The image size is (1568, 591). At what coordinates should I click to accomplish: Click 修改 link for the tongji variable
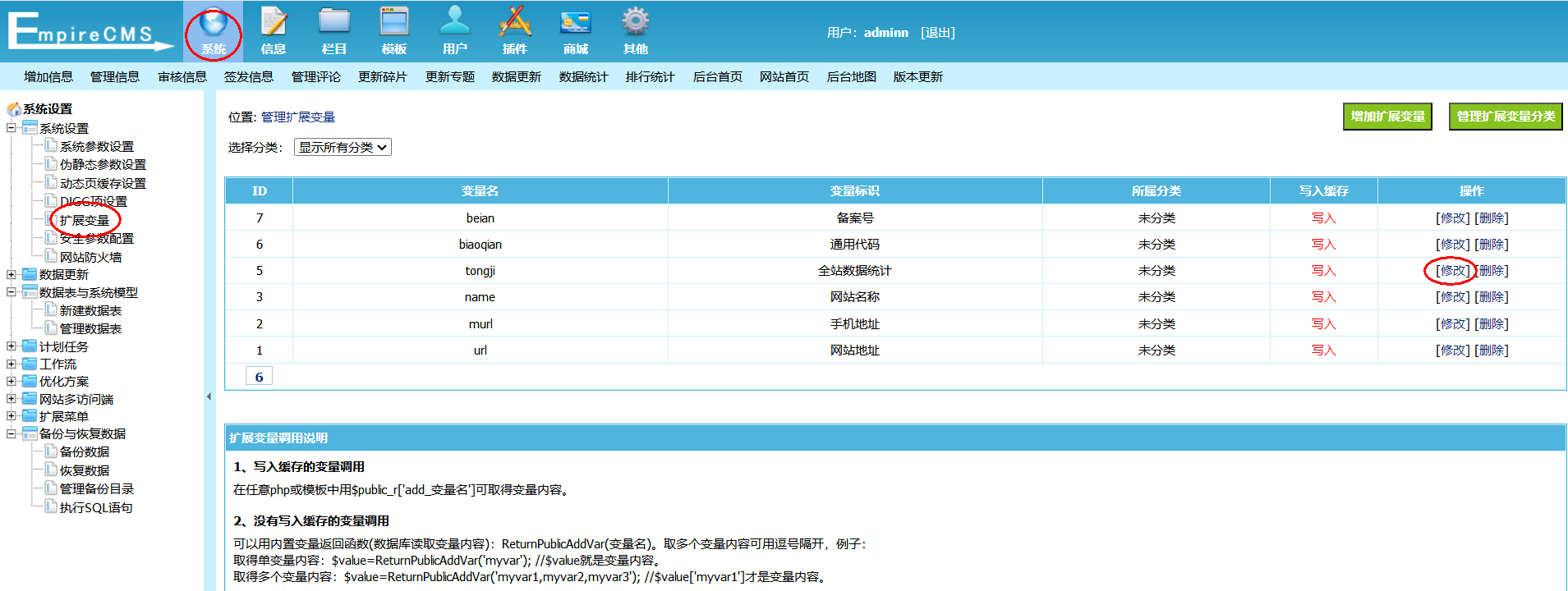[1452, 271]
